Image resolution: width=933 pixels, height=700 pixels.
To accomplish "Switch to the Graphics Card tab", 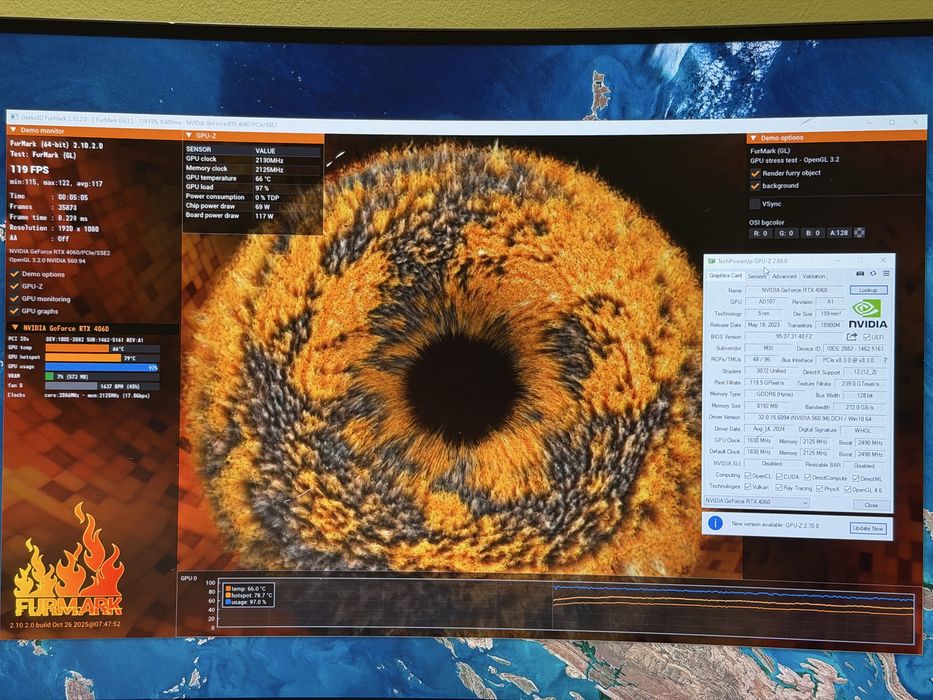I will click(x=725, y=276).
